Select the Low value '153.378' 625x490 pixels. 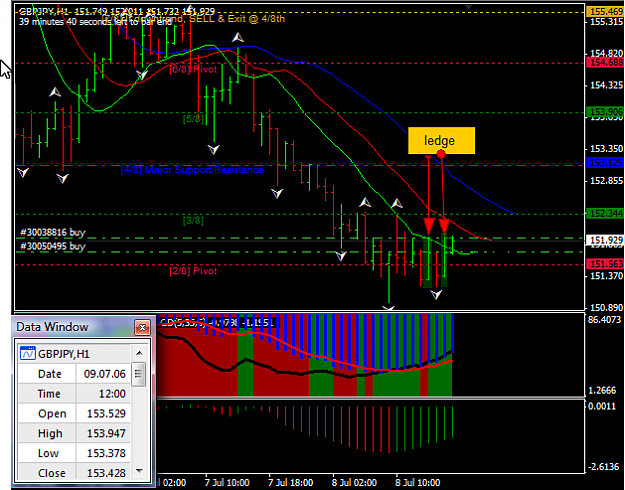pyautogui.click(x=106, y=453)
